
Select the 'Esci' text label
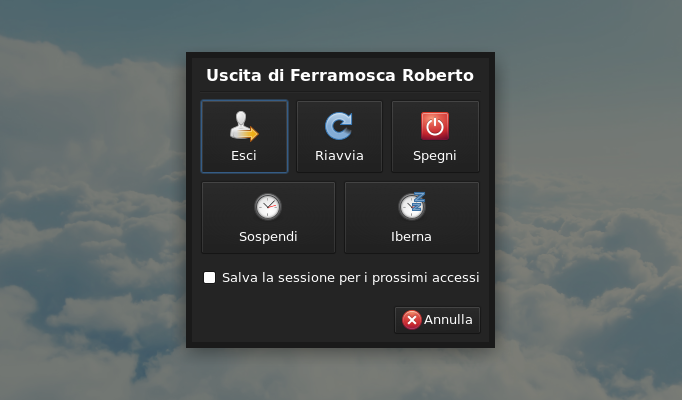coord(244,156)
